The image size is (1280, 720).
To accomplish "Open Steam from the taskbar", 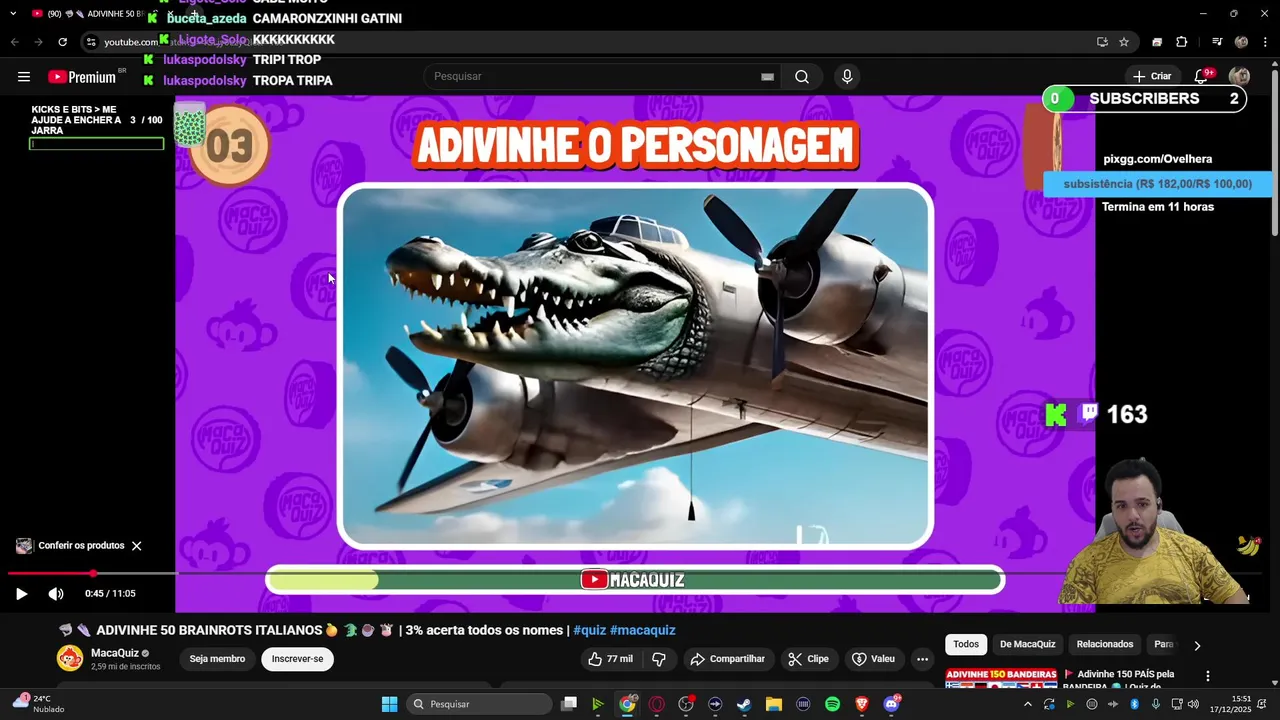I will pos(744,704).
